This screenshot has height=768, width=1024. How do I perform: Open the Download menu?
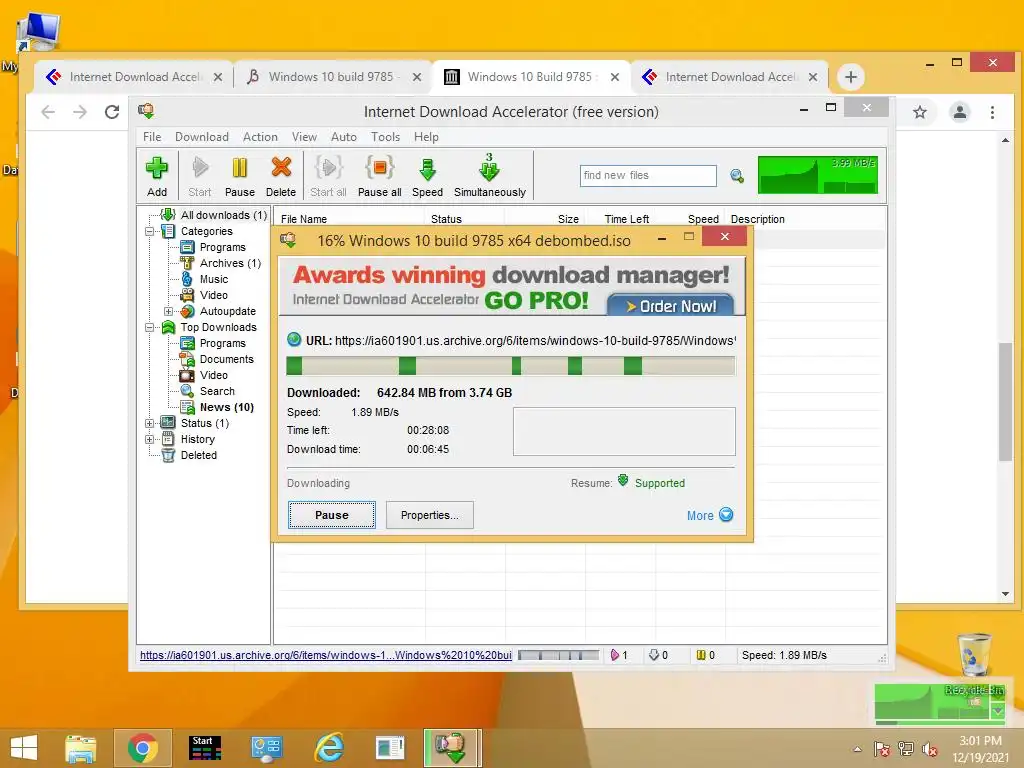202,137
